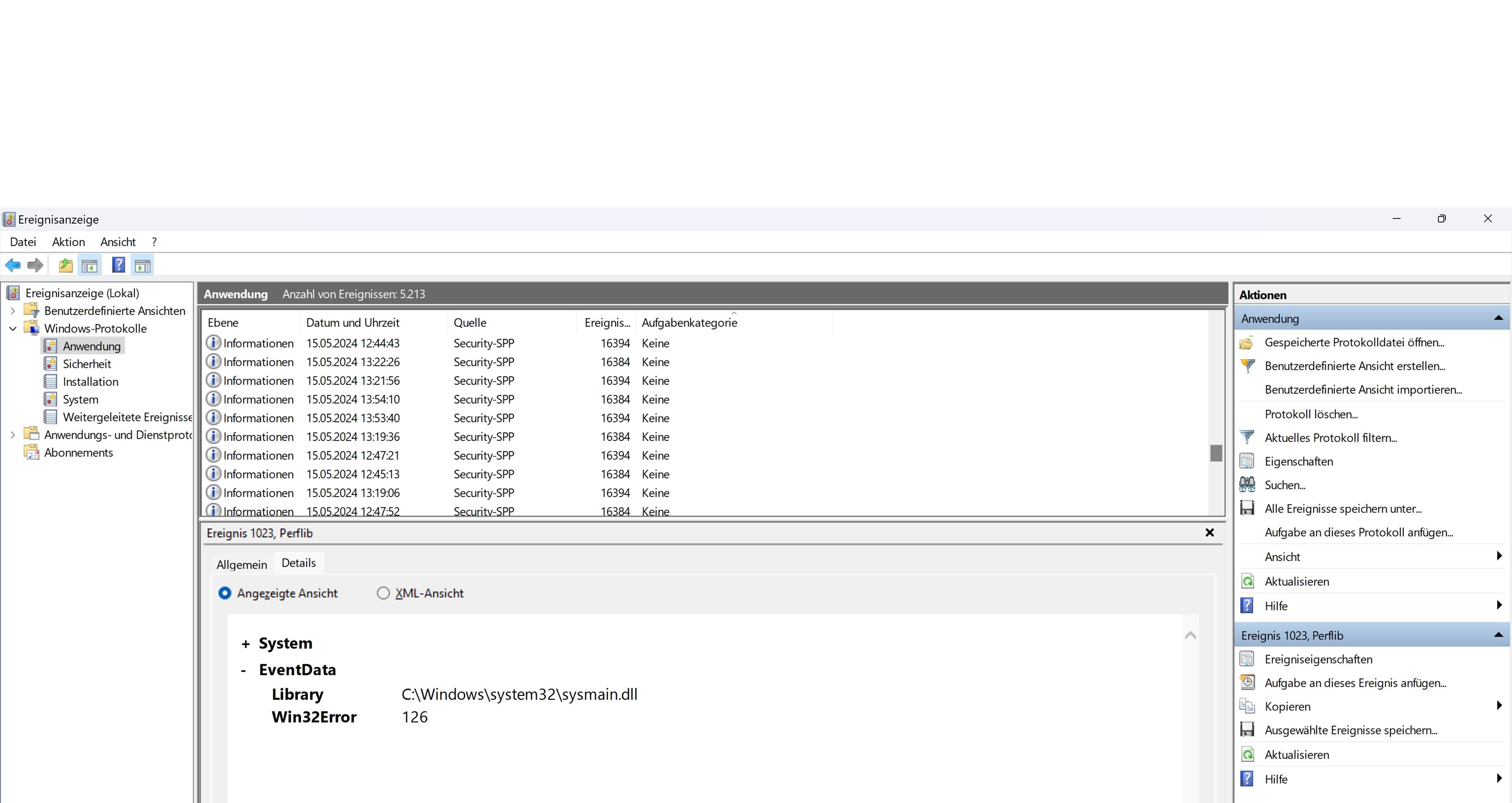Click the event list vertical scrollbar thumb
1512x803 pixels.
1216,453
